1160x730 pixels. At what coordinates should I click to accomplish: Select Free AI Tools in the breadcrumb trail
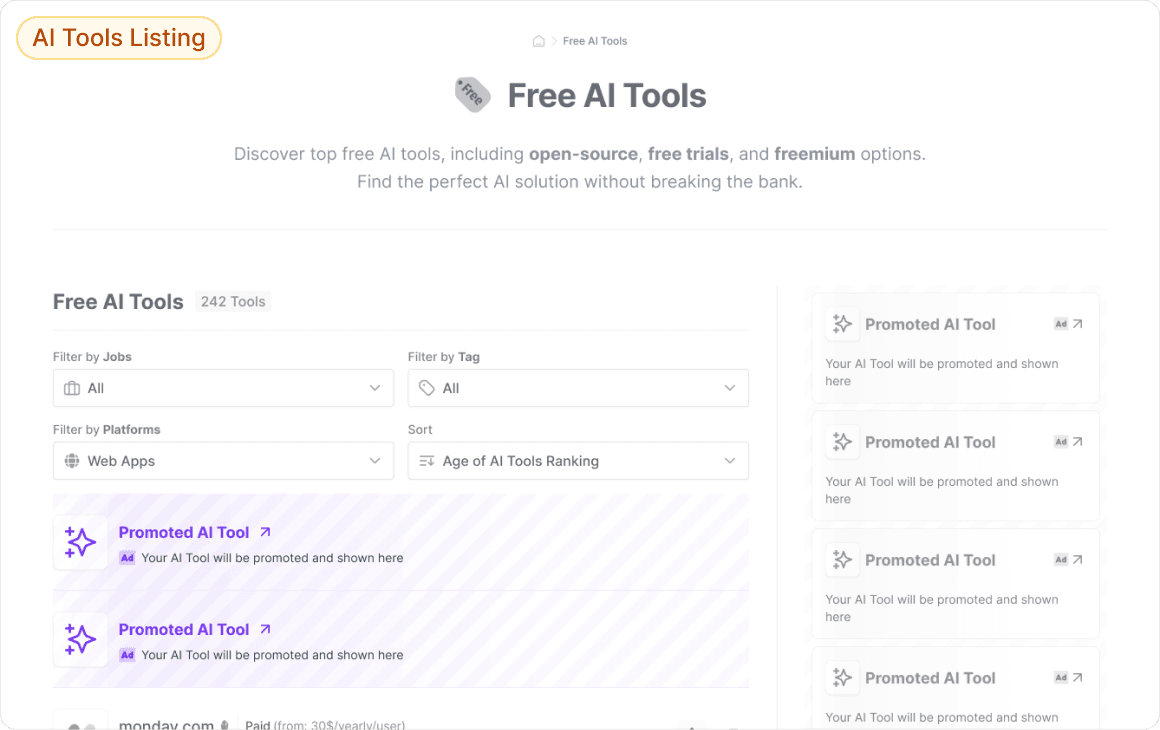(x=595, y=40)
